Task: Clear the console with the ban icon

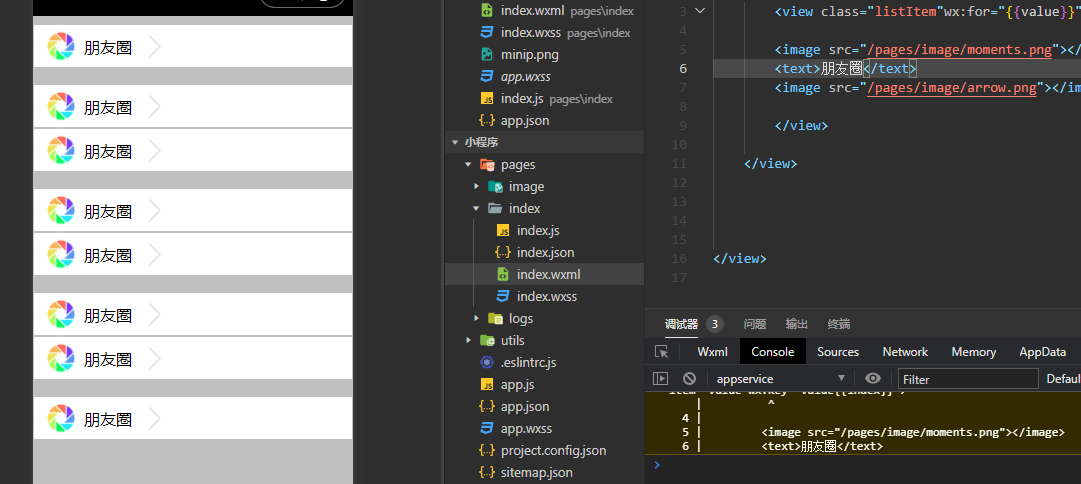Action: tap(689, 379)
